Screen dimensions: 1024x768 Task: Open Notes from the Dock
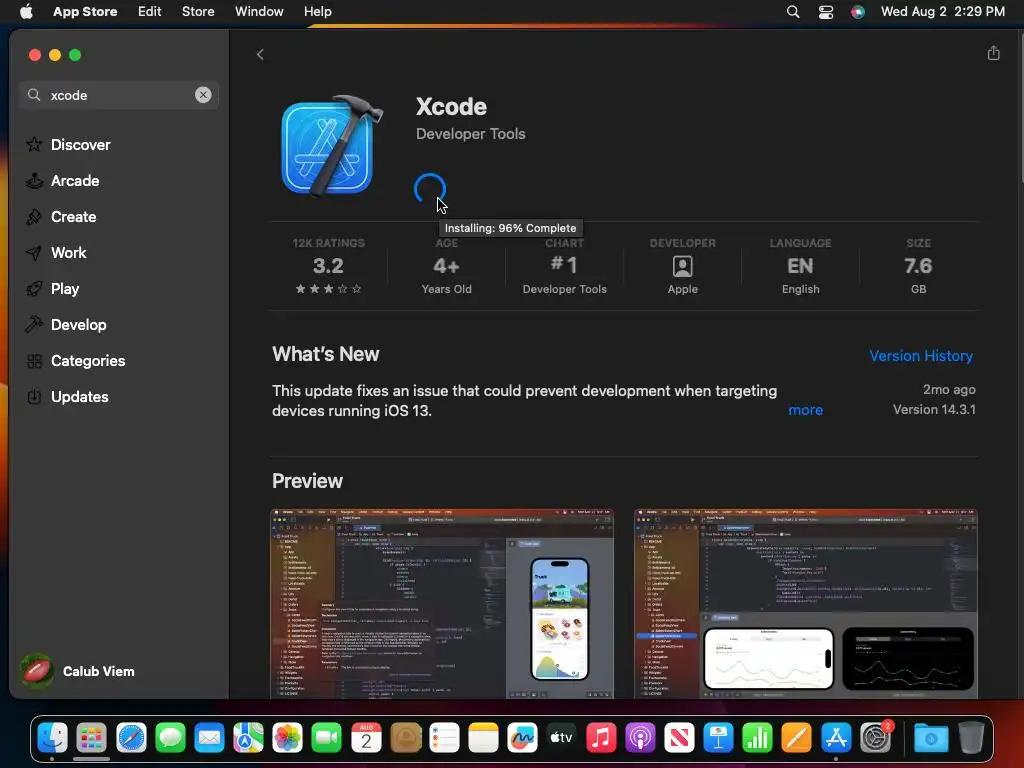click(x=483, y=739)
